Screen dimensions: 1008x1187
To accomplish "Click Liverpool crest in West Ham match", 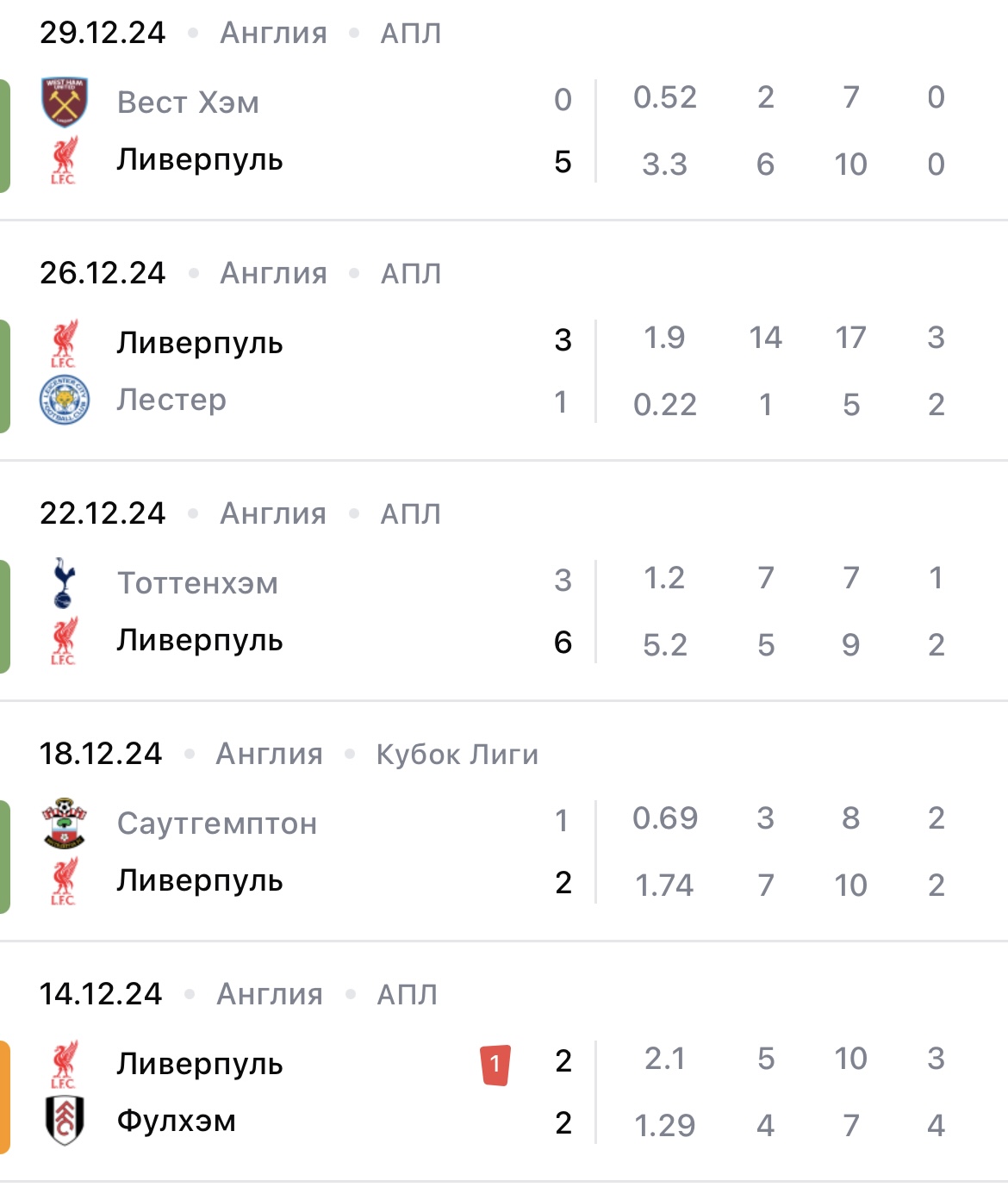I will click(64, 160).
